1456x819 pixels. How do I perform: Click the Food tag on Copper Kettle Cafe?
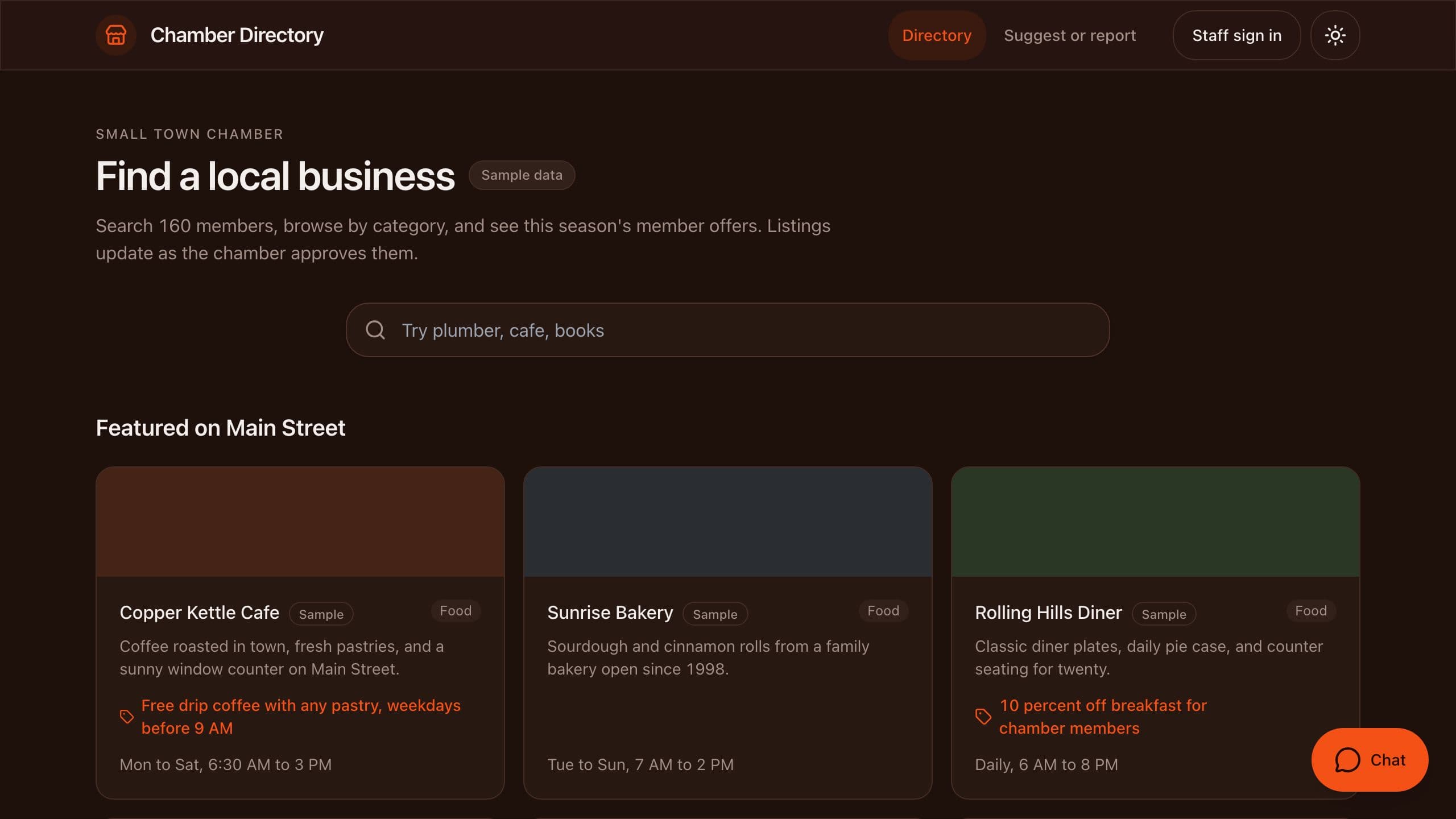point(456,611)
